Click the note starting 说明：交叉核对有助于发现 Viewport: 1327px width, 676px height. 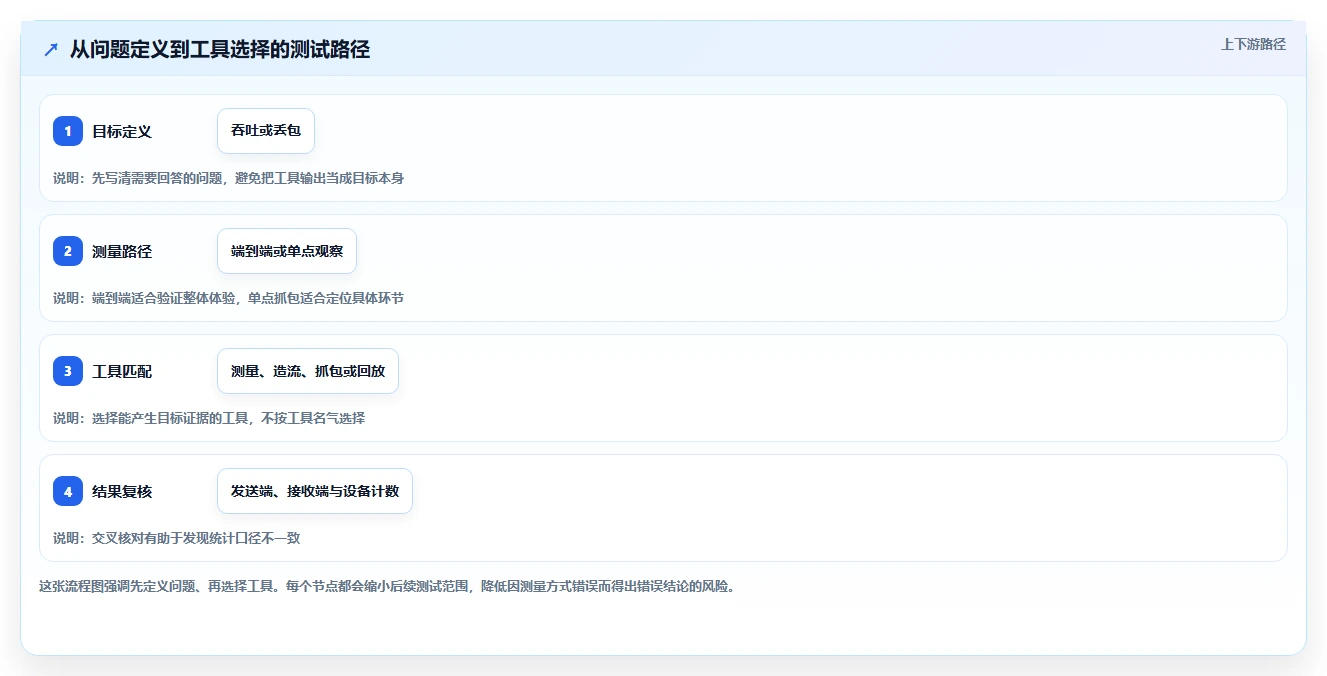(176, 538)
